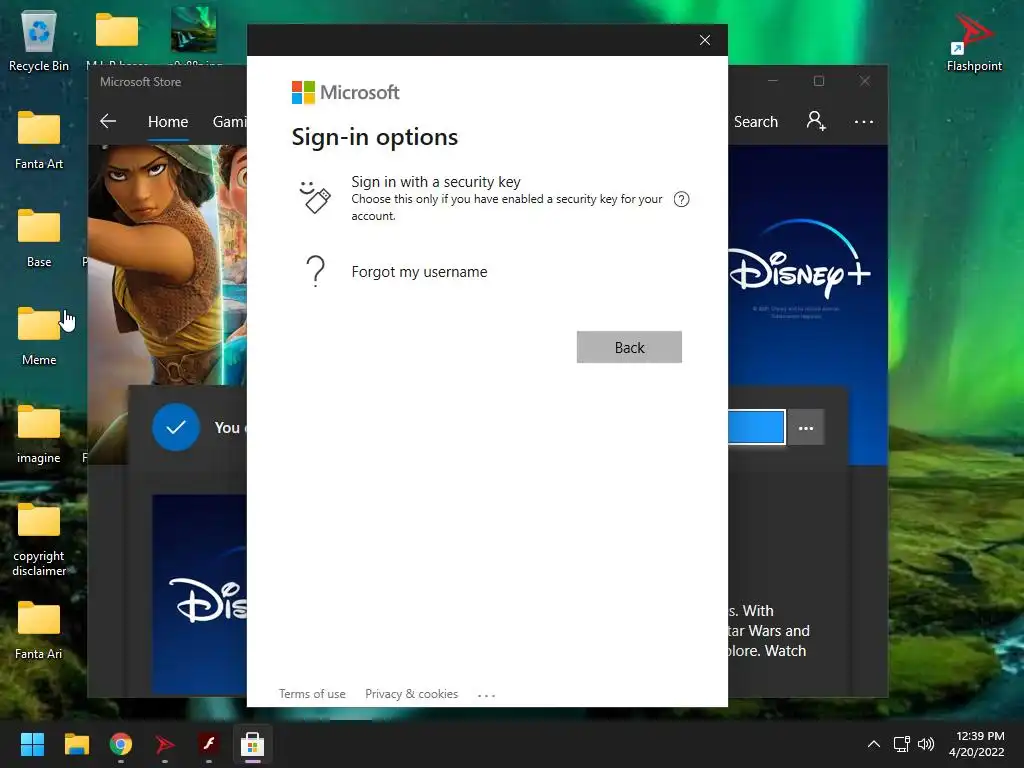Viewport: 1024px width, 768px height.
Task: Open the Flashpoint desktop shortcut
Action: click(x=974, y=41)
